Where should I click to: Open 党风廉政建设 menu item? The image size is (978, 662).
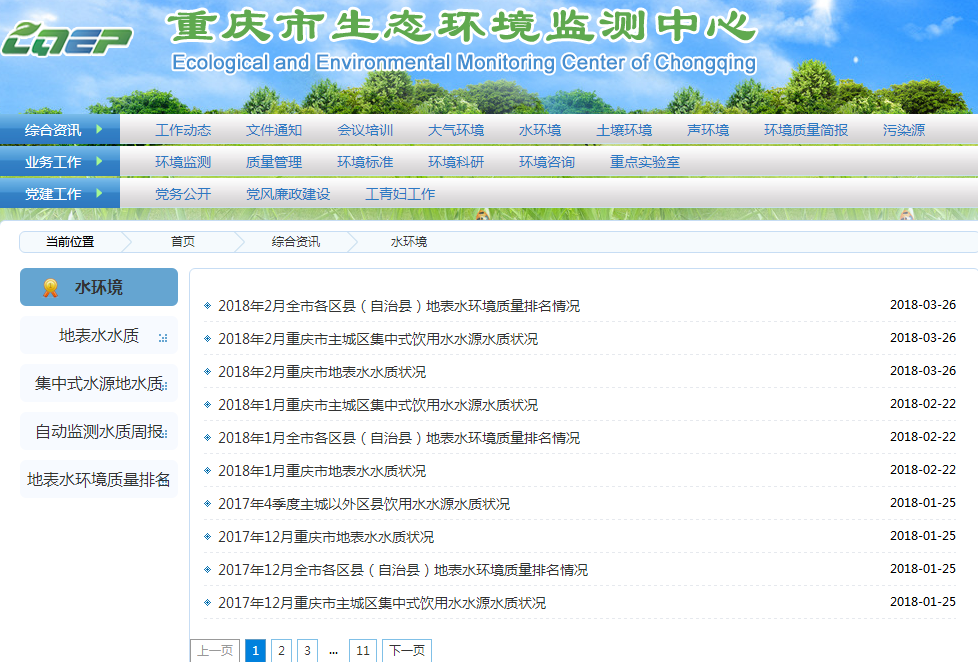288,193
